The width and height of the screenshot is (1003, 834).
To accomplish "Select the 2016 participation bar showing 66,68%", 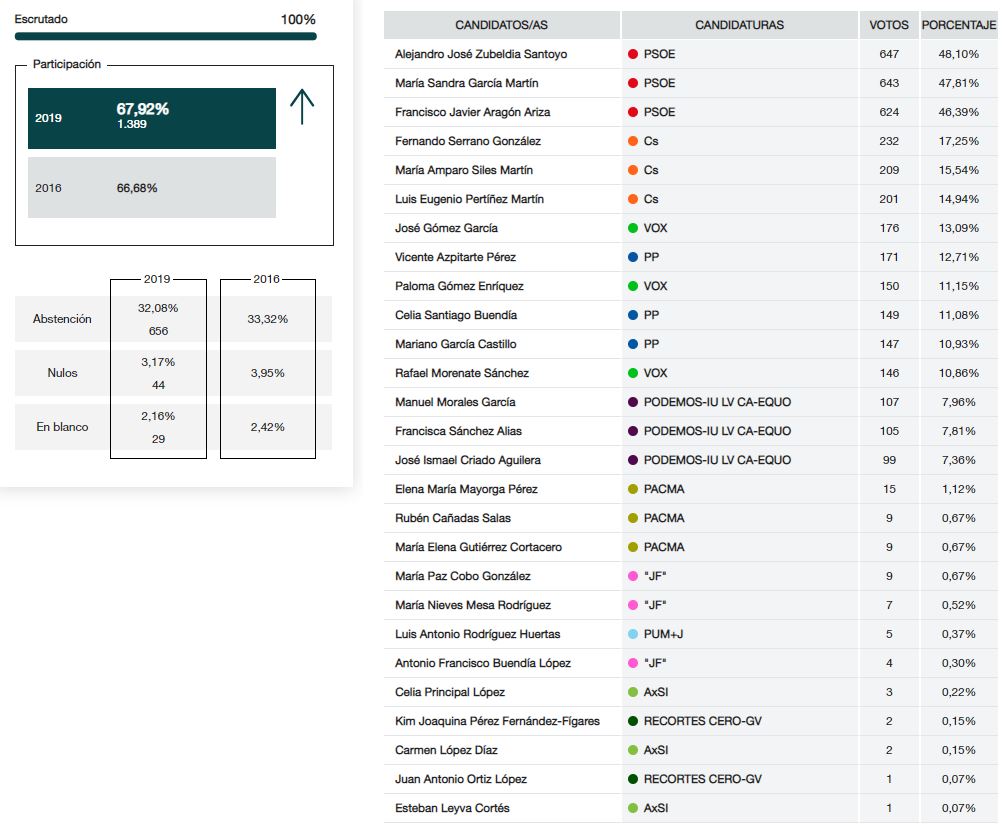I will [151, 188].
